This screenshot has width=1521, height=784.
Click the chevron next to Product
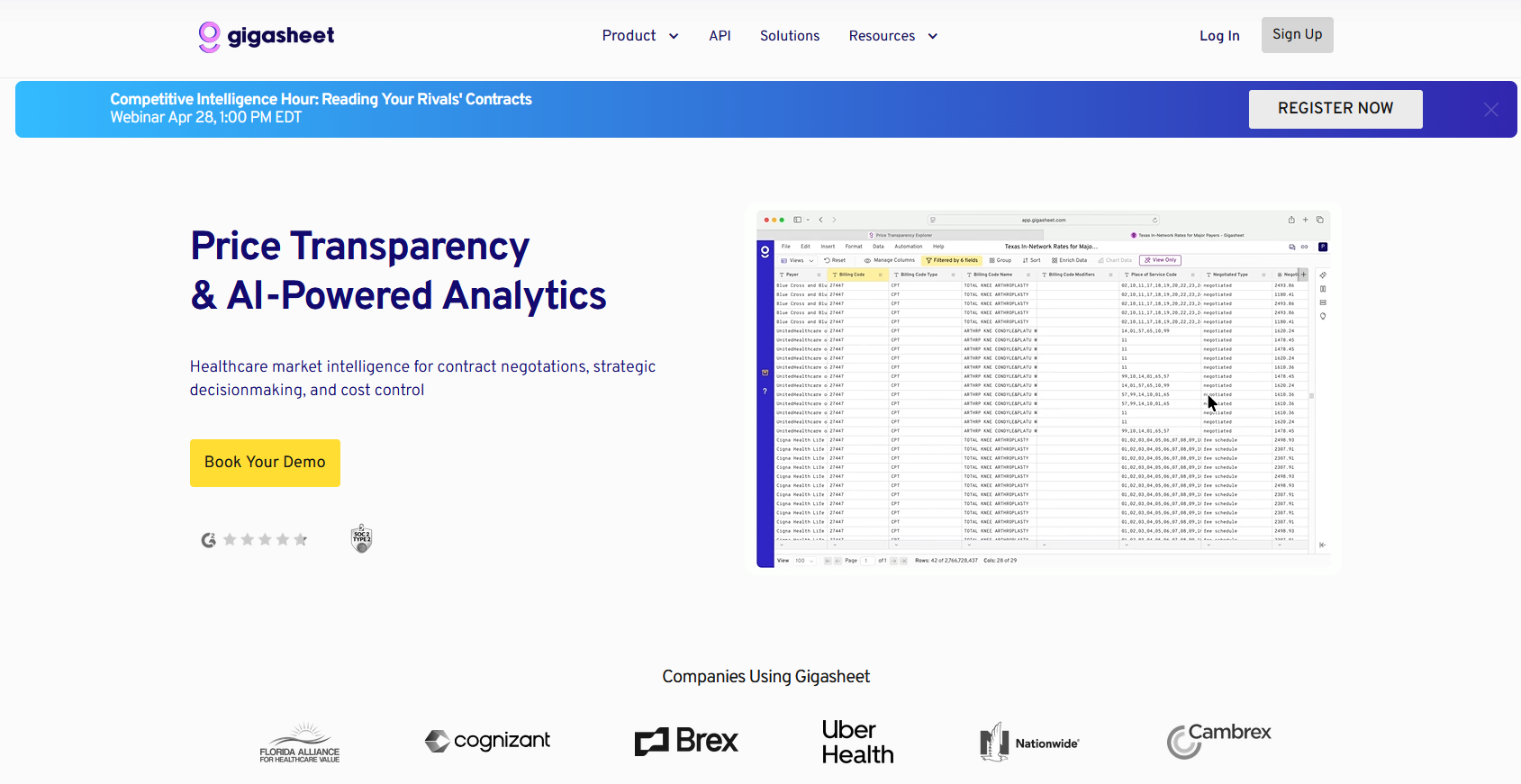pos(674,37)
